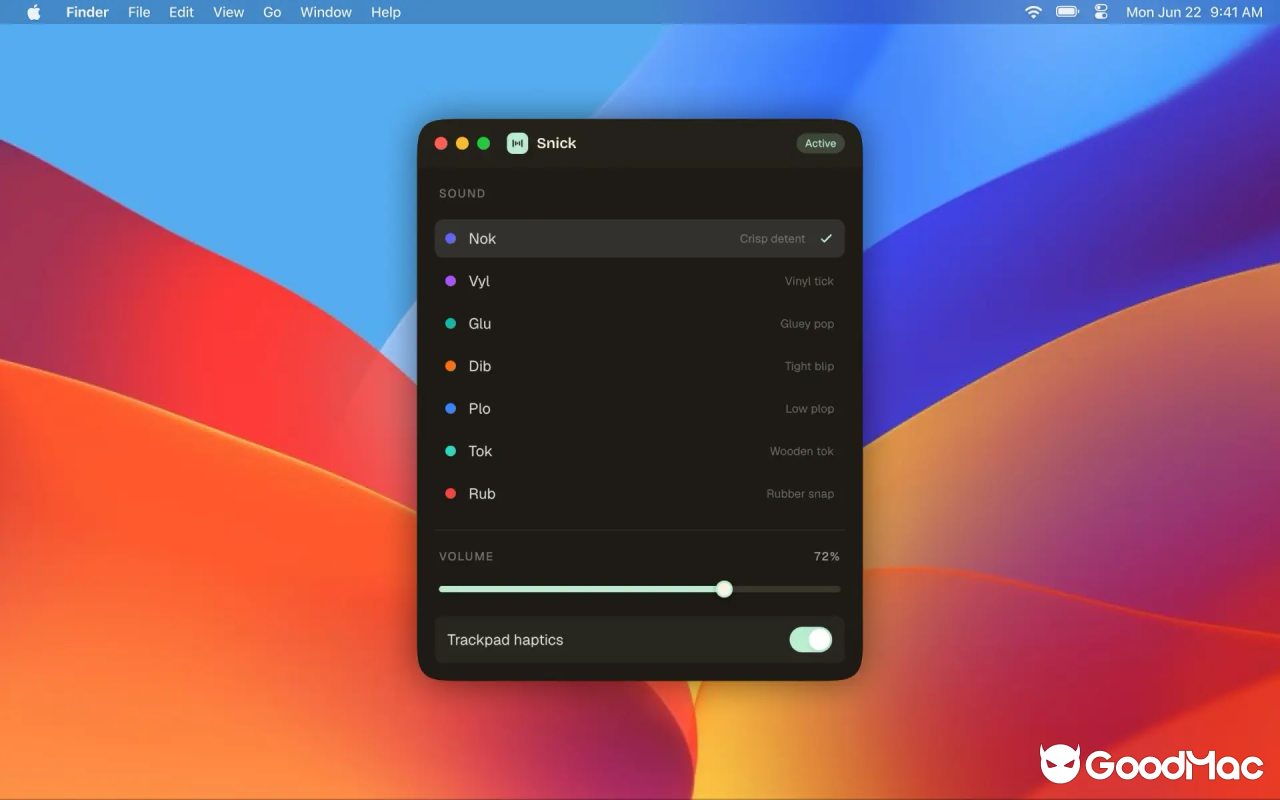Open the Help menu
This screenshot has width=1280, height=800.
click(x=386, y=12)
